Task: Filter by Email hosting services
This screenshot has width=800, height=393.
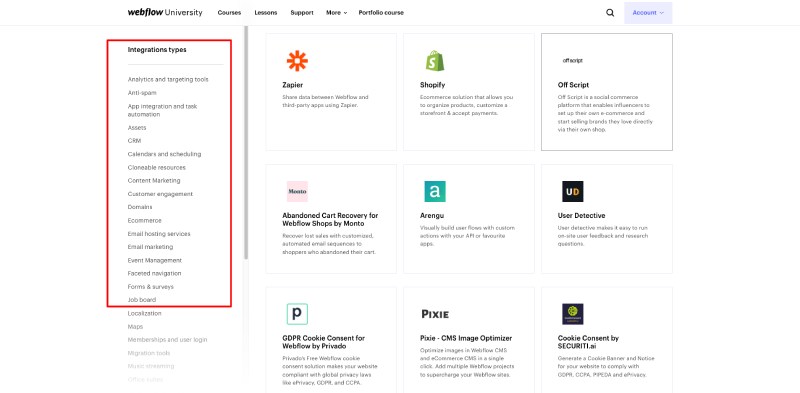Action: tap(159, 234)
